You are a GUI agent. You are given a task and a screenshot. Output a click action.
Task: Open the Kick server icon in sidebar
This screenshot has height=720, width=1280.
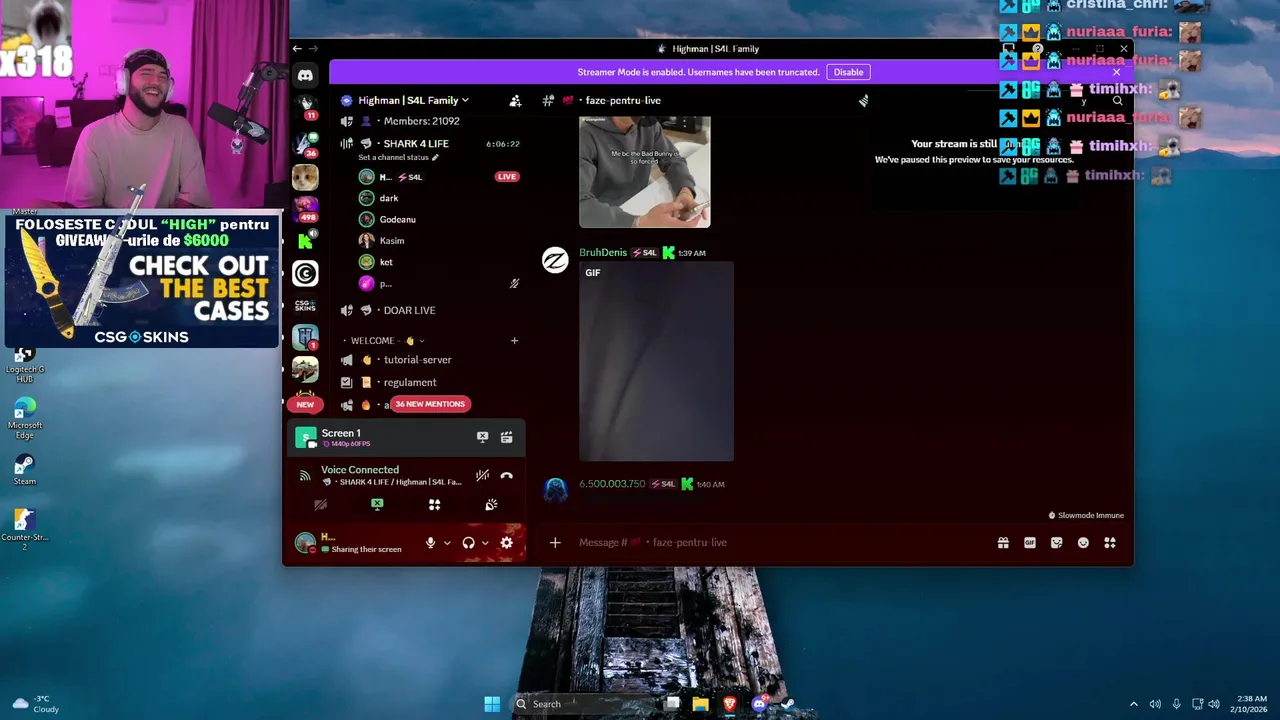pos(305,241)
